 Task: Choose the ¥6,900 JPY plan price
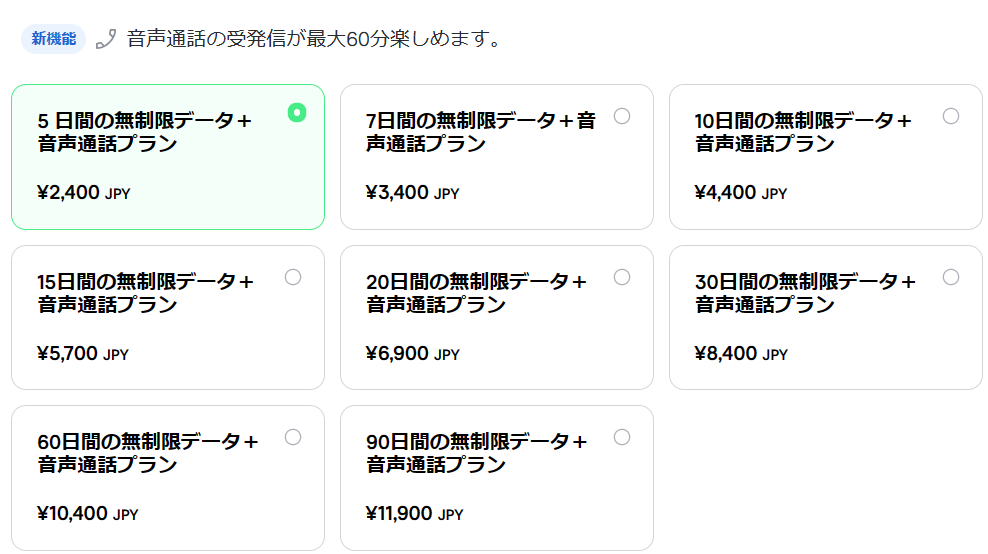(x=413, y=354)
